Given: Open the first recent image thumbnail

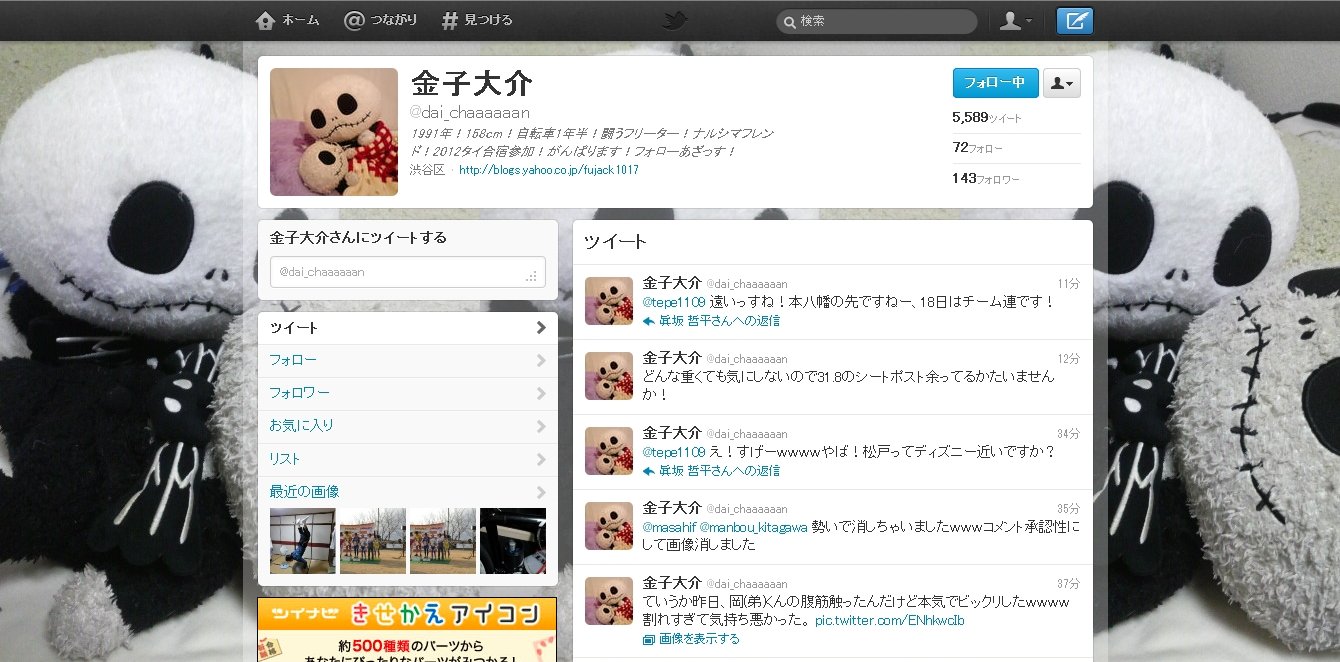Looking at the screenshot, I should [x=303, y=541].
